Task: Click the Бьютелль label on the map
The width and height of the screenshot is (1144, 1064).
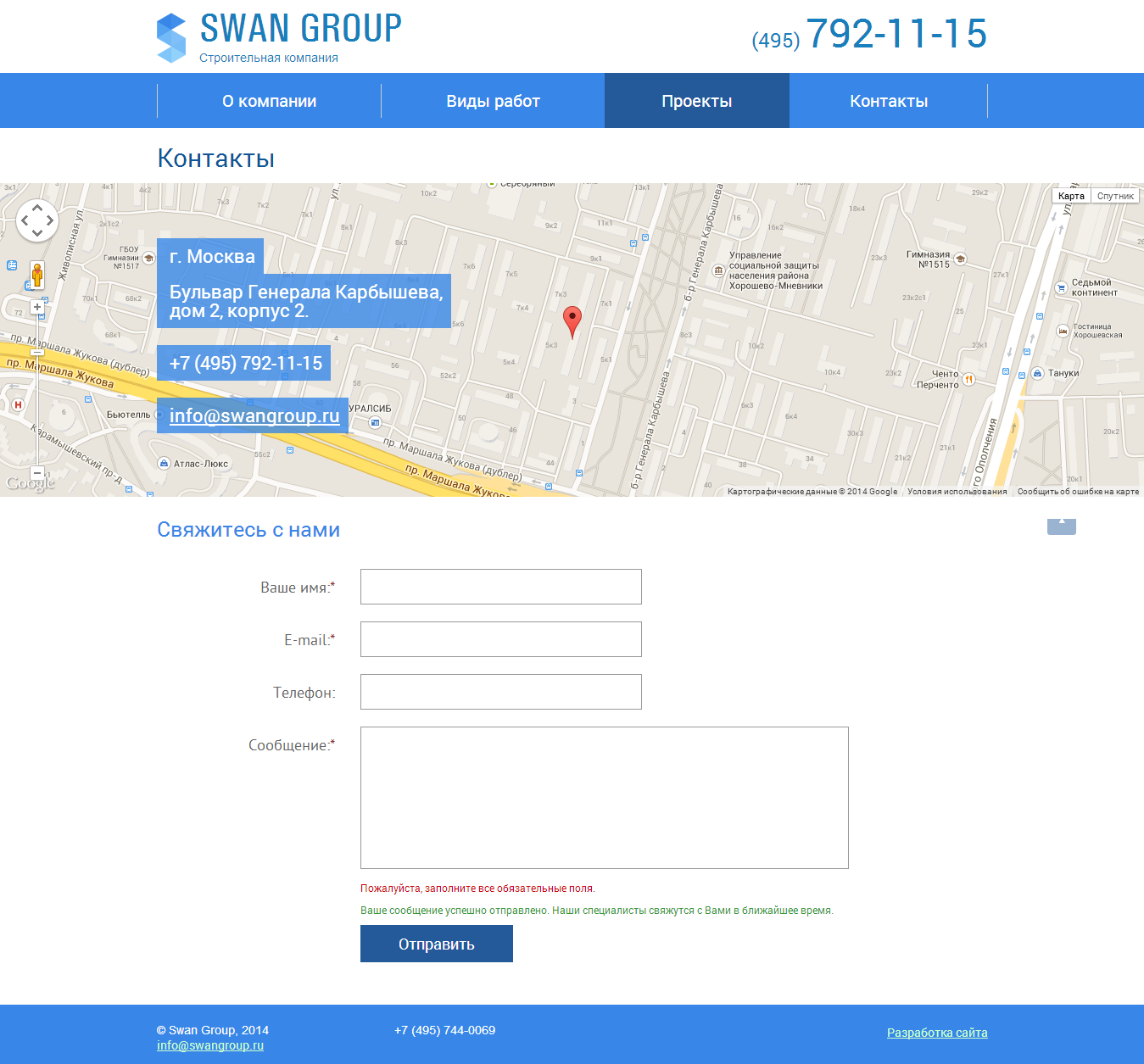Action: (x=128, y=415)
